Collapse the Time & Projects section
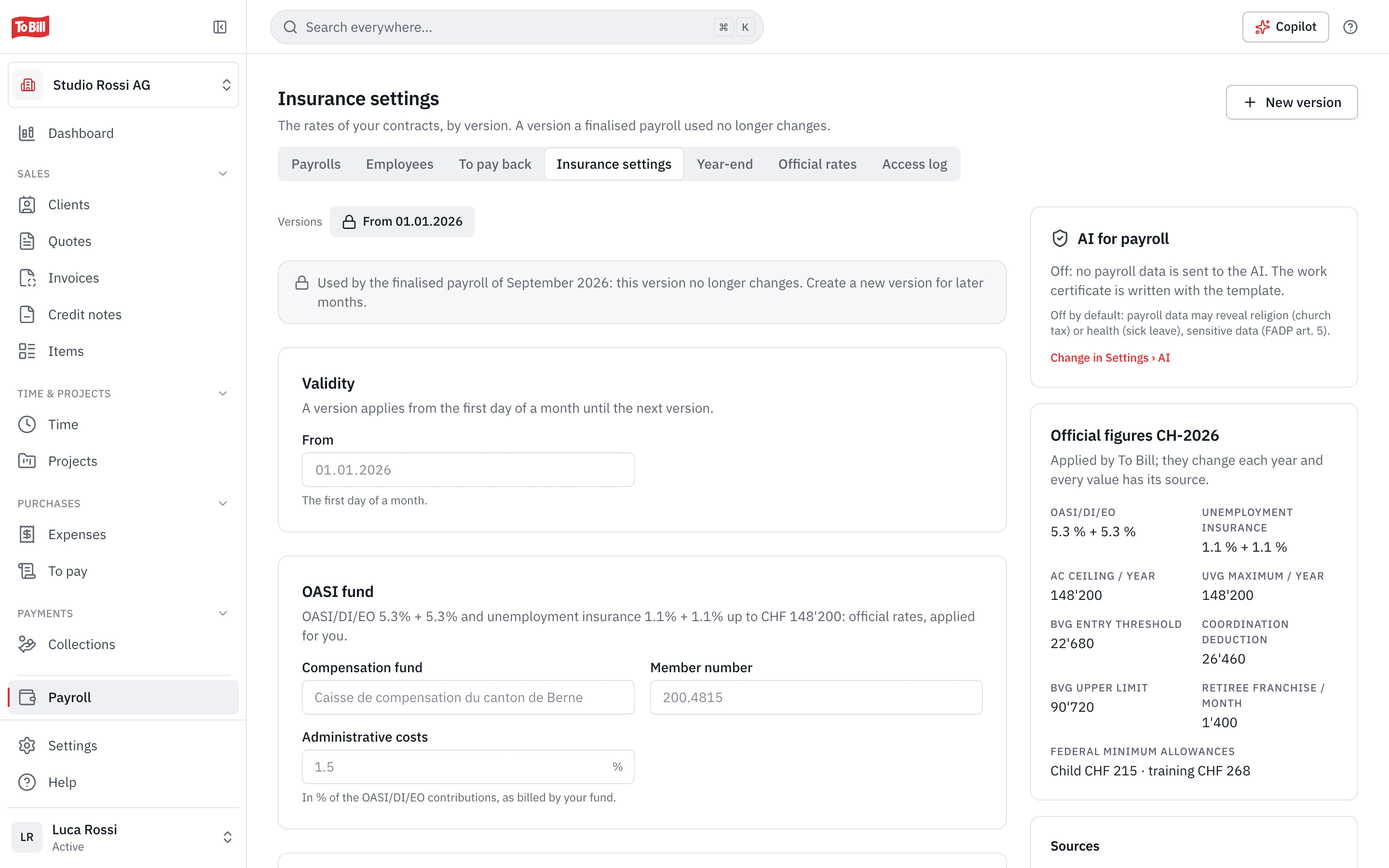The width and height of the screenshot is (1389, 868). click(x=223, y=394)
